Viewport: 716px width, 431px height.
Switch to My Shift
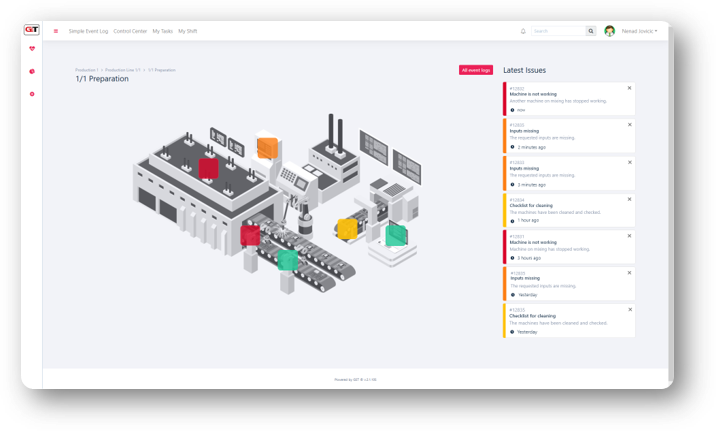pyautogui.click(x=188, y=31)
